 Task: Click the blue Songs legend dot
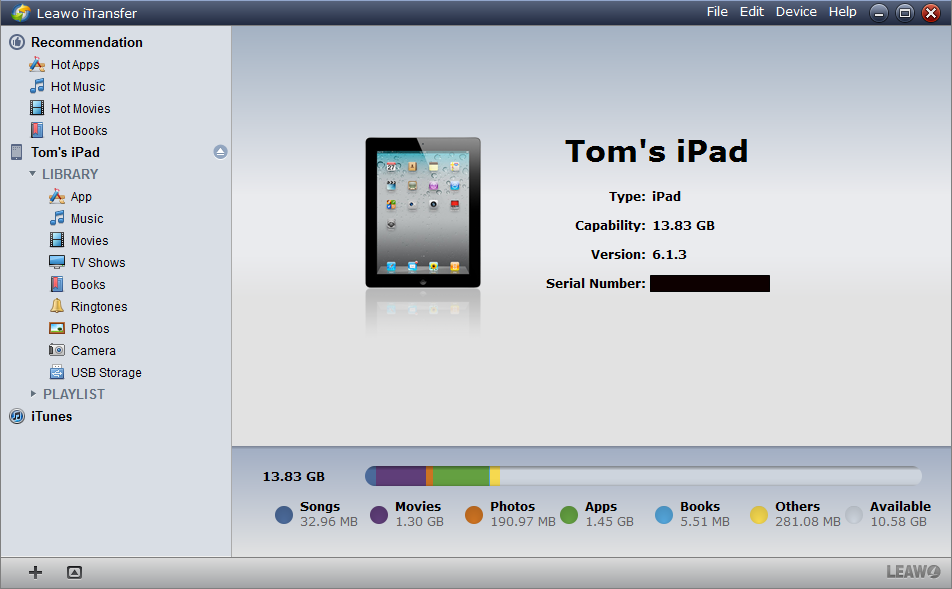tap(284, 515)
